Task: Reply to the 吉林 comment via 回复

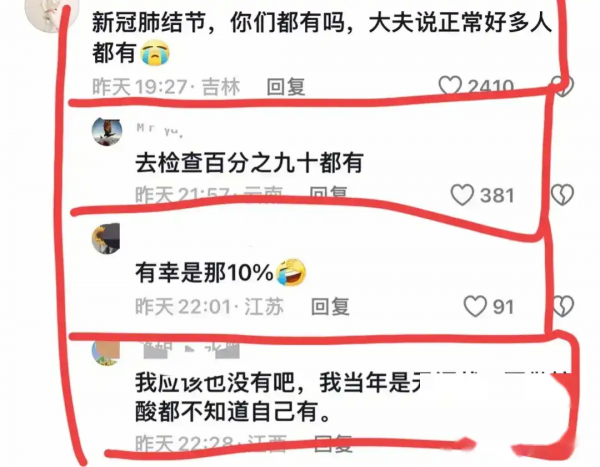Action: point(286,87)
